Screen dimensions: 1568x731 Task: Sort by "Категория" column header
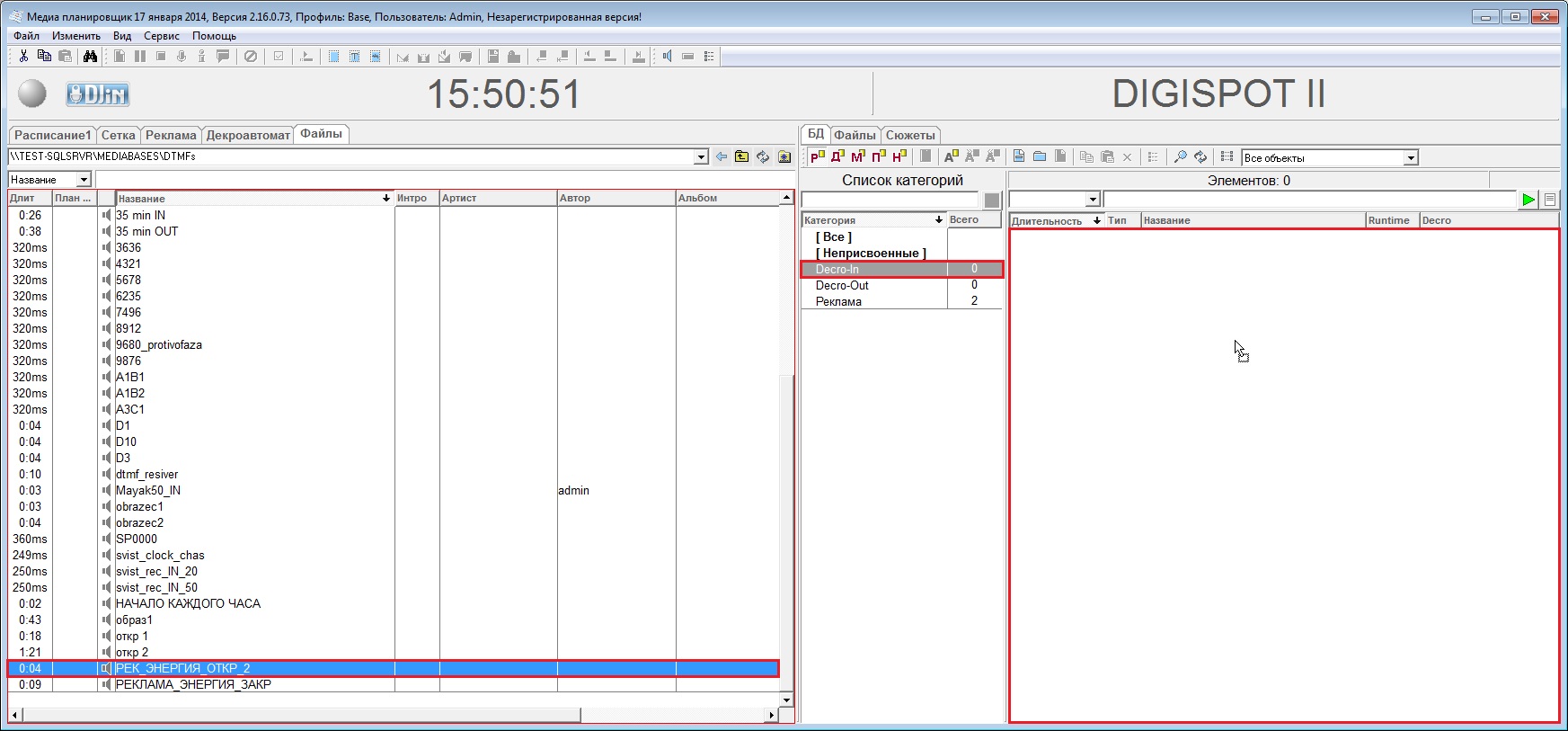click(873, 219)
